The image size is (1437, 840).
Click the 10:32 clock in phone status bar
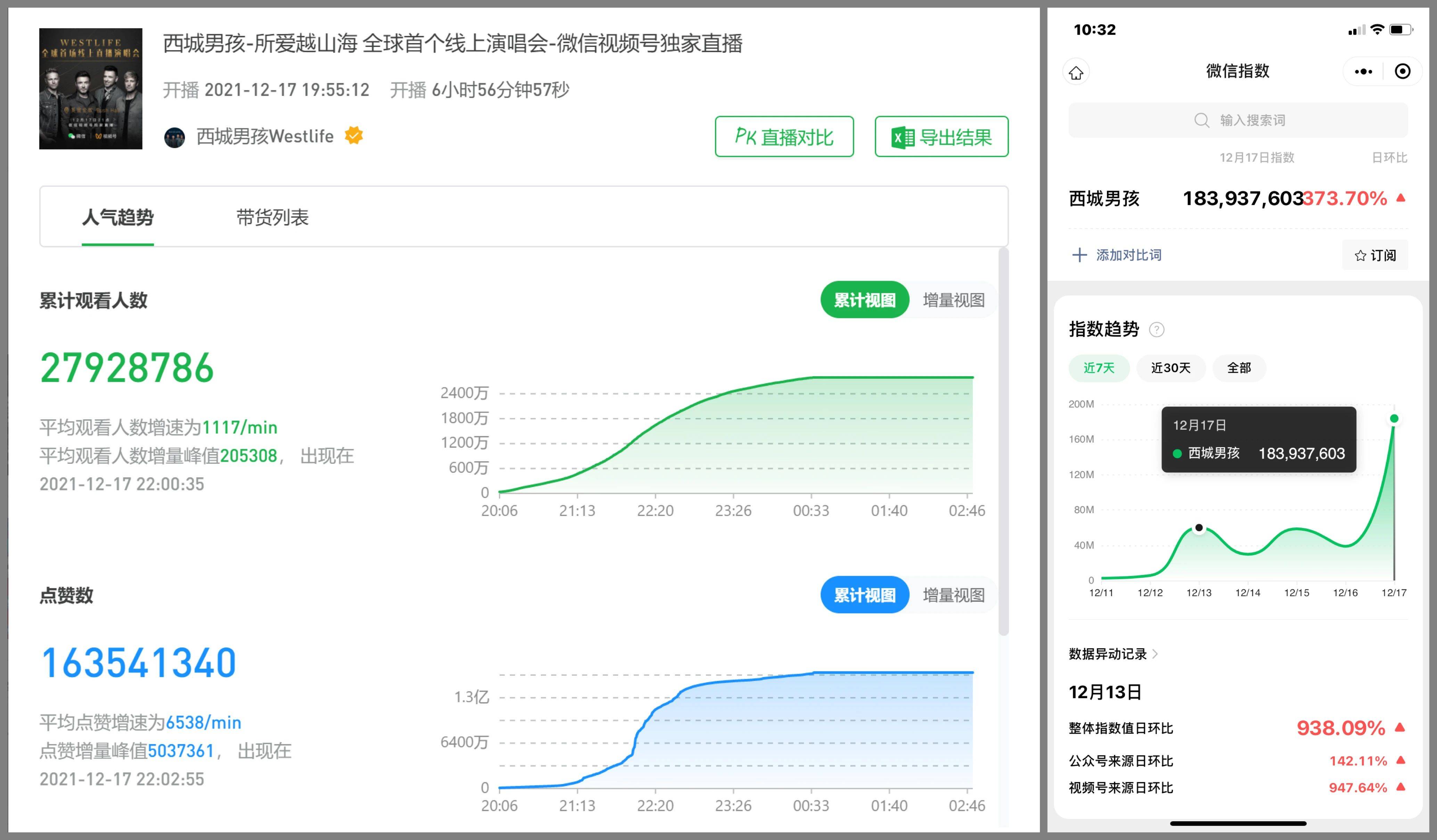[1094, 30]
